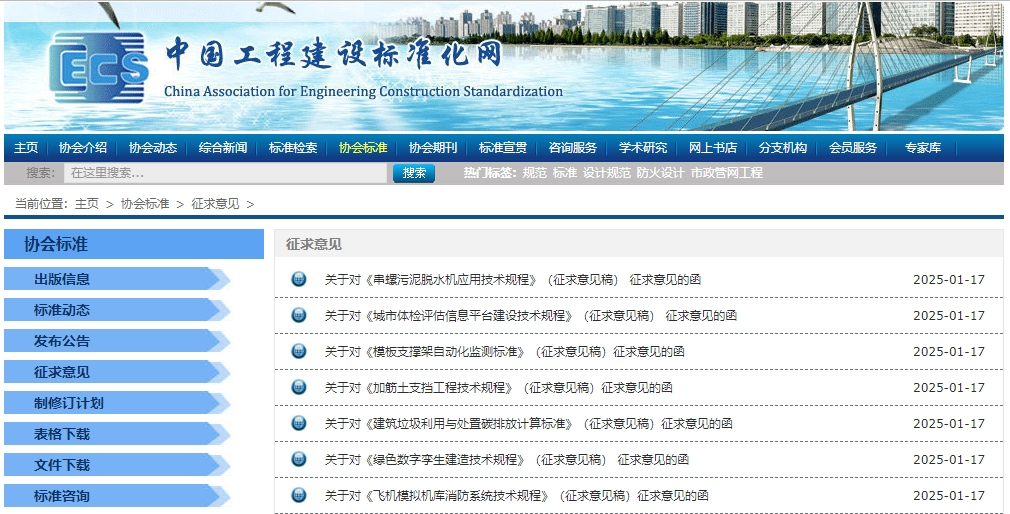1010x514 pixels.
Task: Open the 《飞机模拟机库消防系统技术规程》 notice link
Action: (516, 495)
